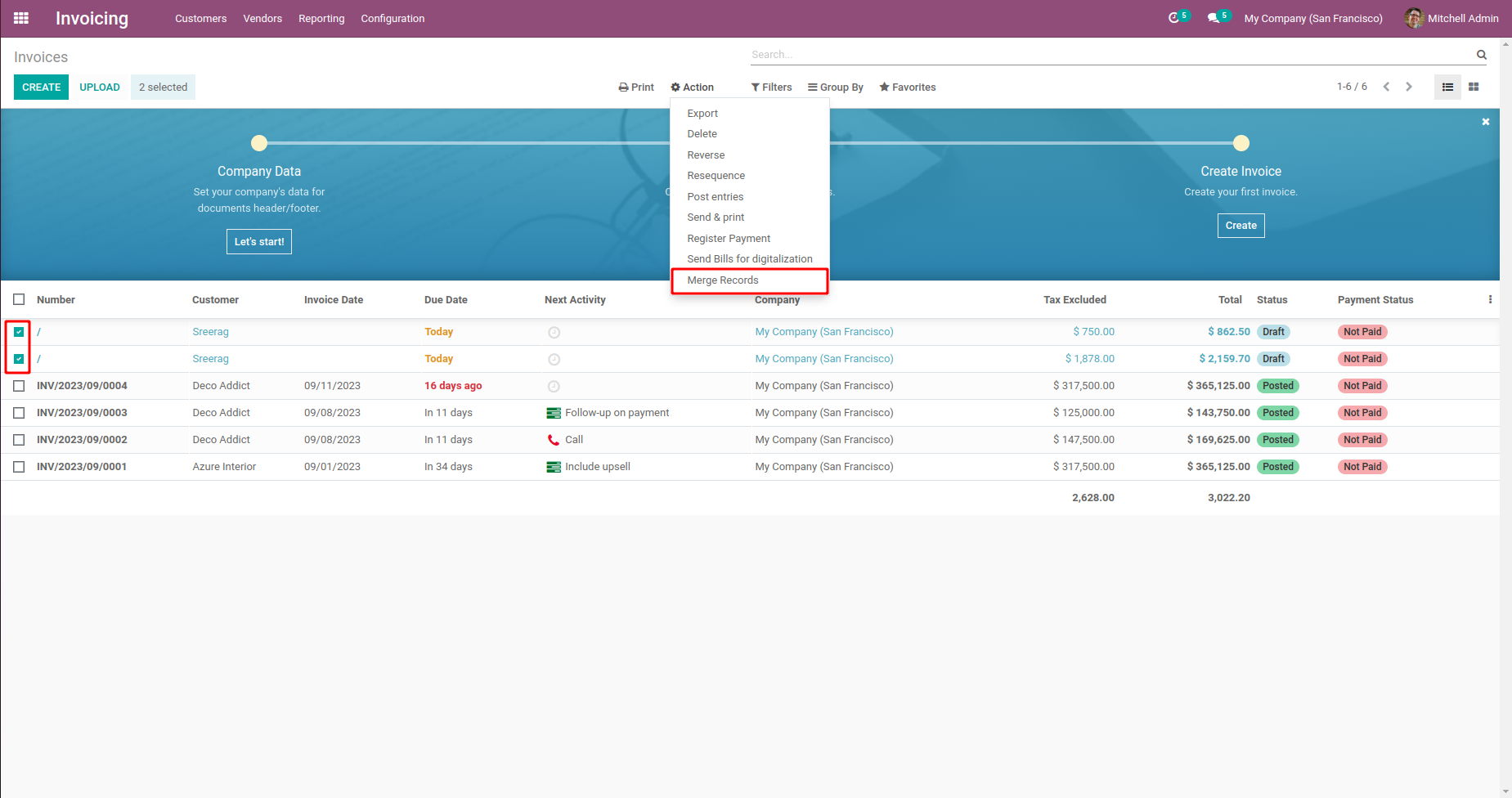
Task: Click the Let's start! button
Action: (x=259, y=242)
